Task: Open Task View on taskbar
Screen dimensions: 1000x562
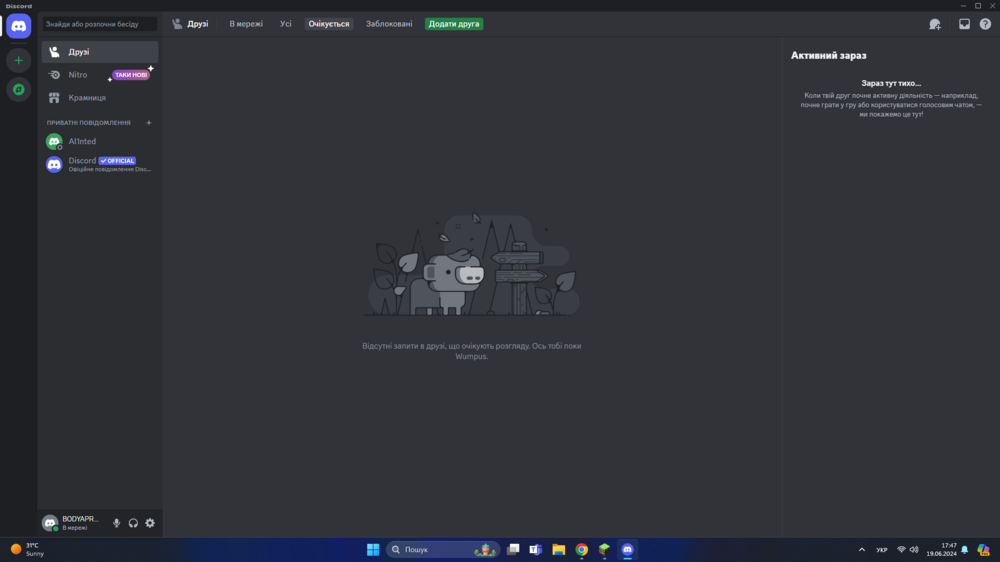Action: [513, 549]
